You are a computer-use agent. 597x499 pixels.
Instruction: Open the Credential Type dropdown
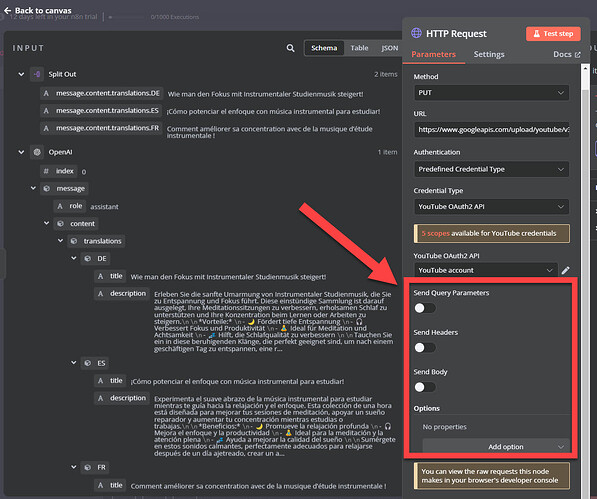492,207
